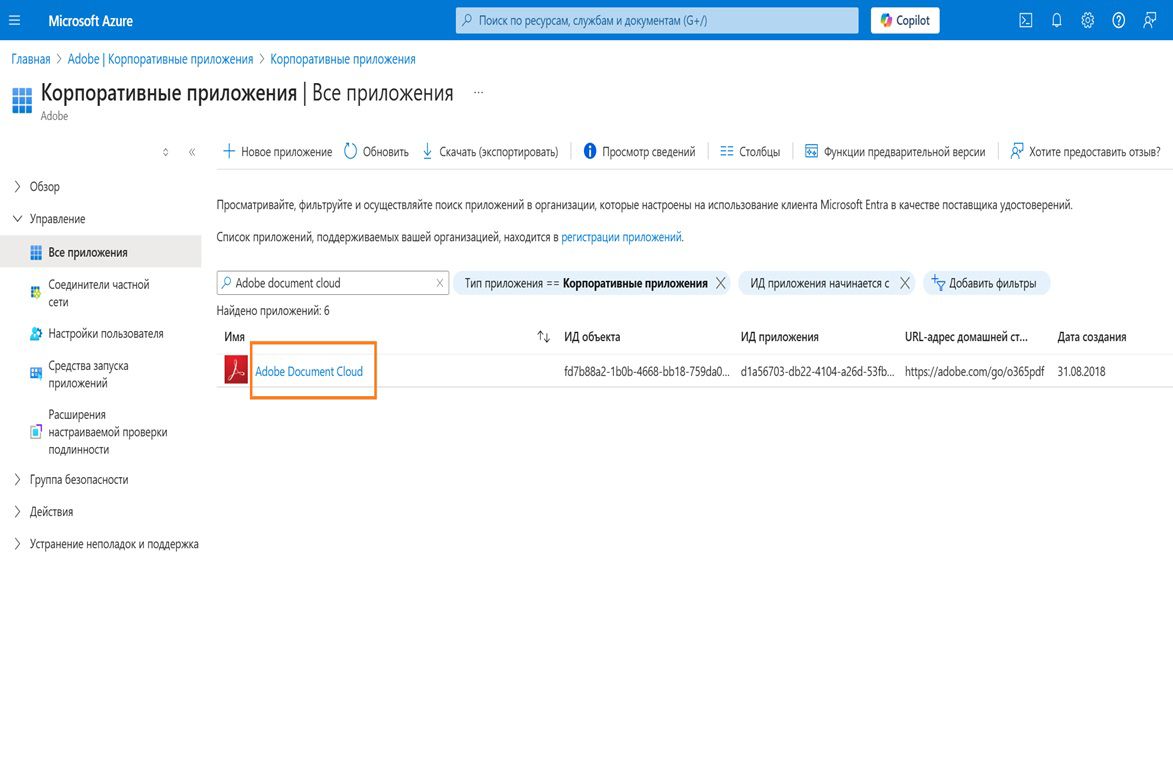Open Azure portal settings gear
The image size is (1173, 758).
pos(1086,19)
